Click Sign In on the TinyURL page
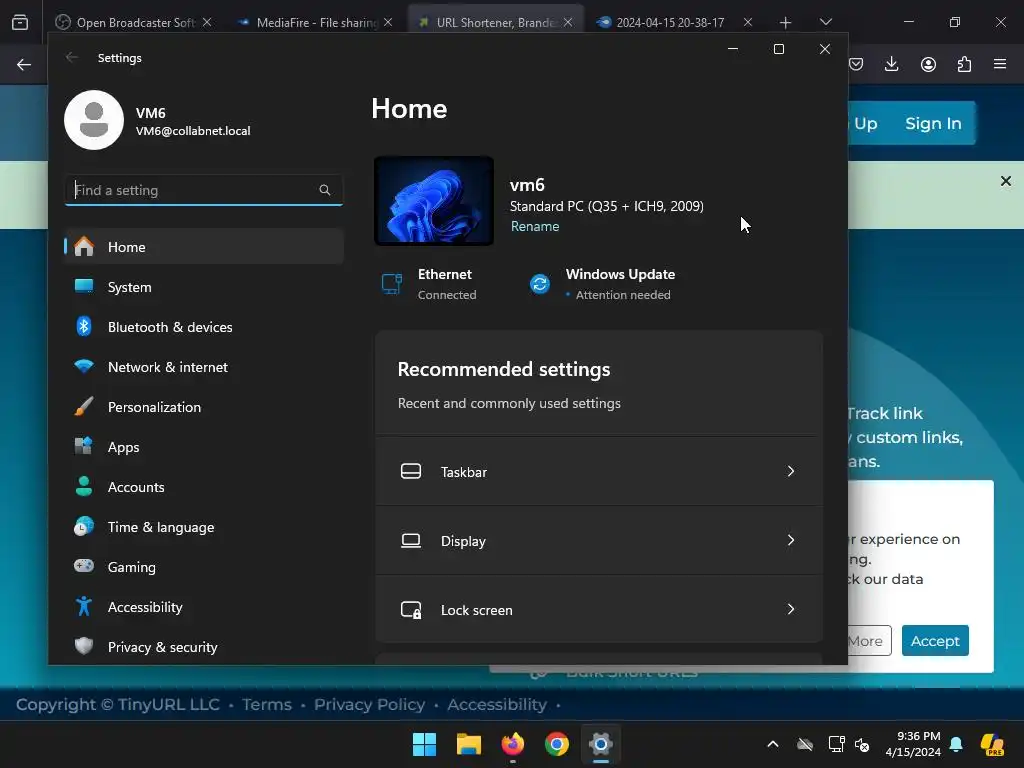Viewport: 1024px width, 768px height. click(x=933, y=123)
